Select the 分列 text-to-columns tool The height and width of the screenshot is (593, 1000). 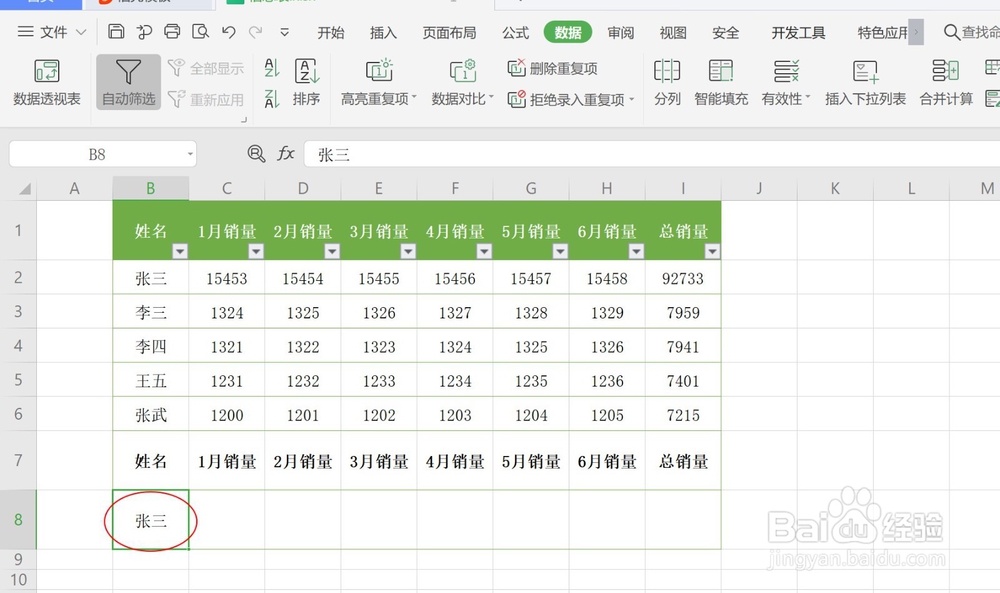(666, 81)
